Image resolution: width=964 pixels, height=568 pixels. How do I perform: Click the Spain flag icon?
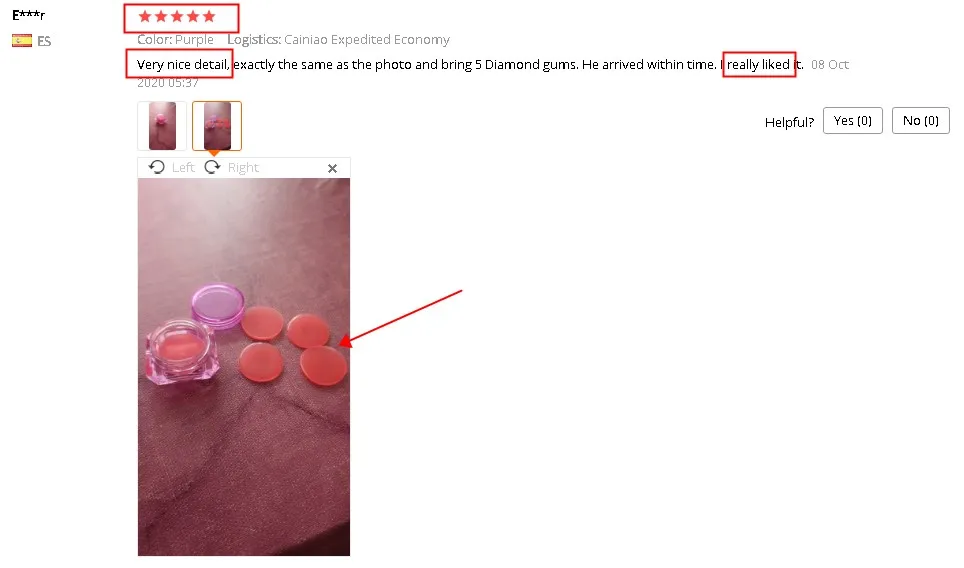click(x=22, y=41)
